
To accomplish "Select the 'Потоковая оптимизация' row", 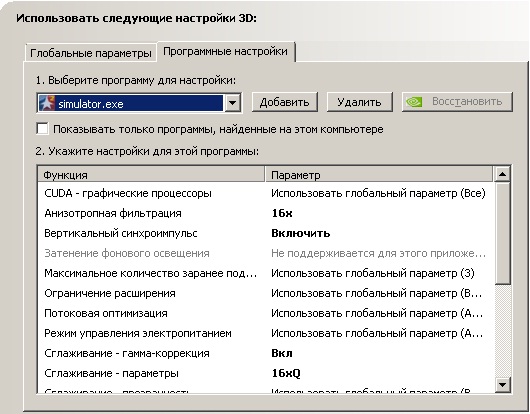I will pyautogui.click(x=265, y=313).
